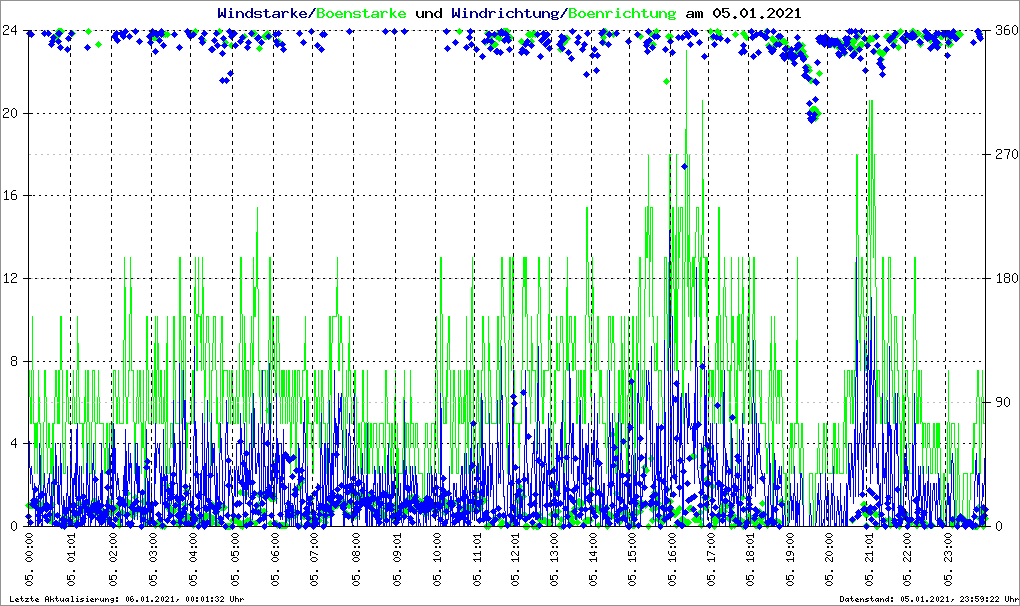Click the left axis value 16
The width and height of the screenshot is (1020, 606).
(x=10, y=195)
